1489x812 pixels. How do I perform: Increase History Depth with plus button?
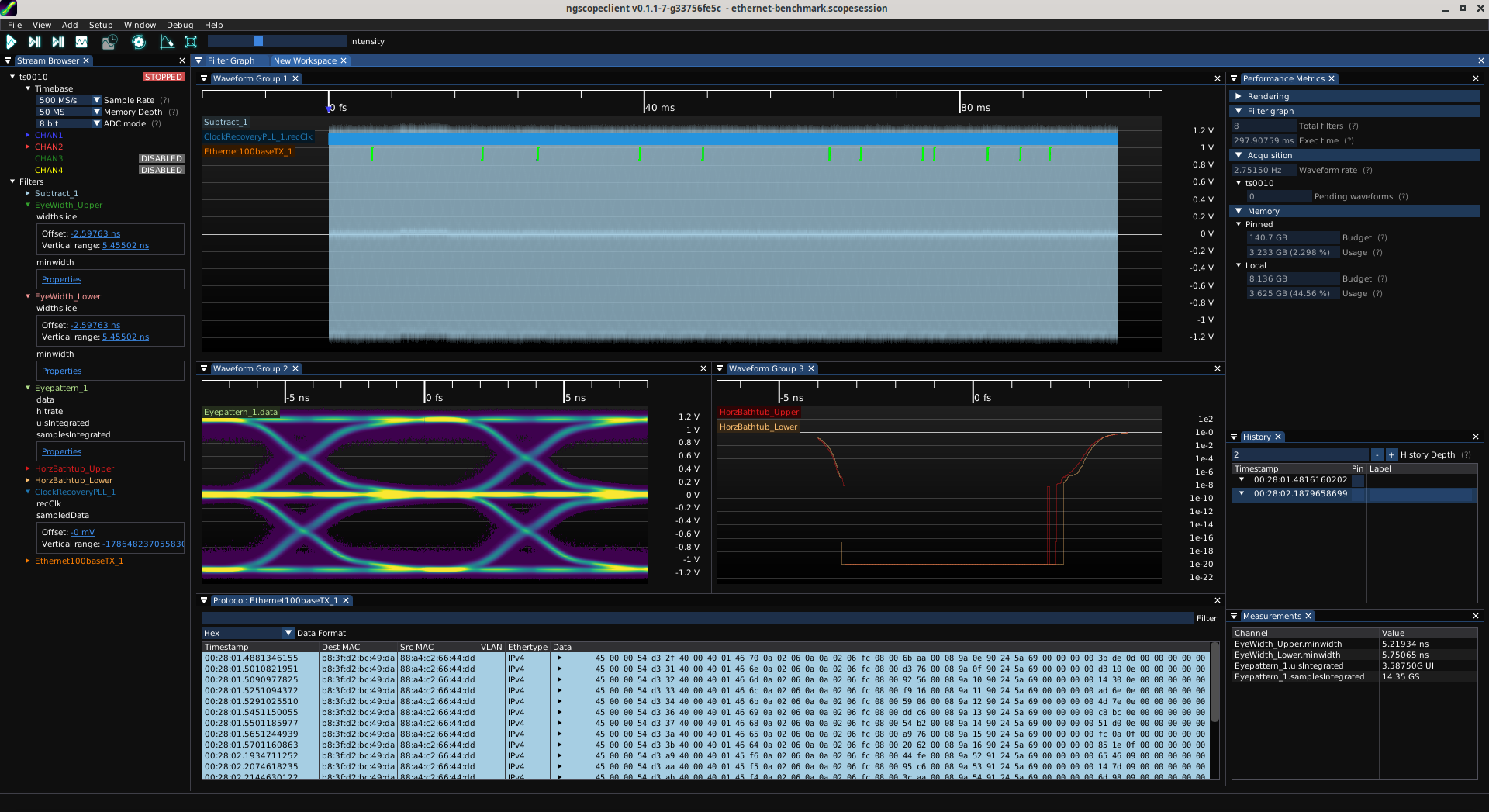point(1391,455)
